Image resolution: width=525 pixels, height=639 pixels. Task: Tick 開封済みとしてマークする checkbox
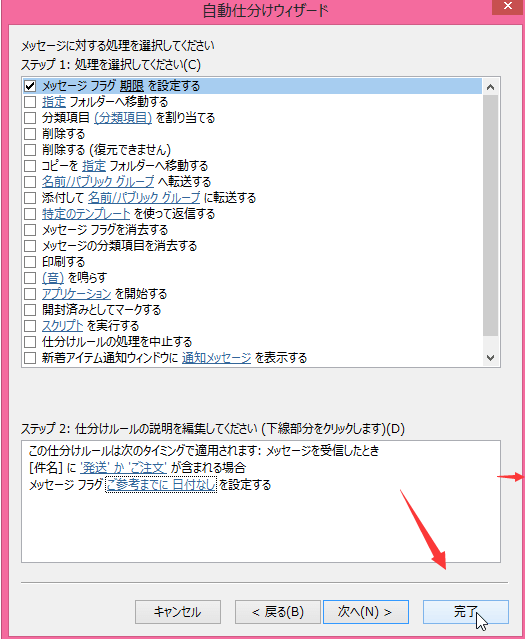[x=30, y=310]
